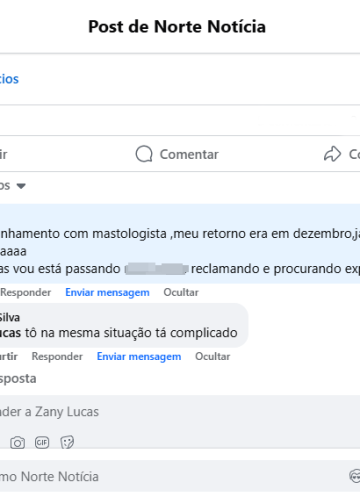Click Responder under Silva's reply

click(x=57, y=356)
